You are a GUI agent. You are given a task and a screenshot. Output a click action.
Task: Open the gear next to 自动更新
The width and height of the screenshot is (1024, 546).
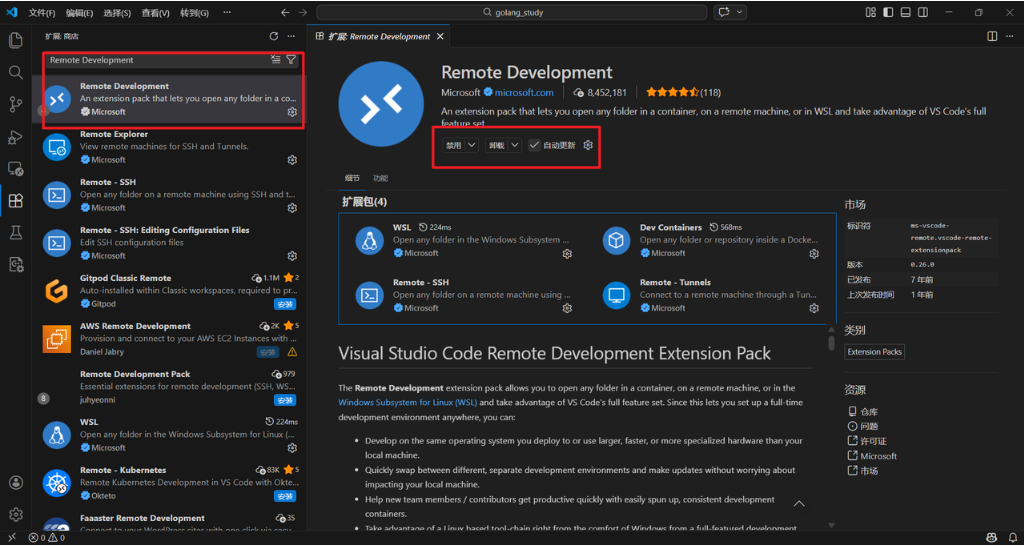coord(588,145)
